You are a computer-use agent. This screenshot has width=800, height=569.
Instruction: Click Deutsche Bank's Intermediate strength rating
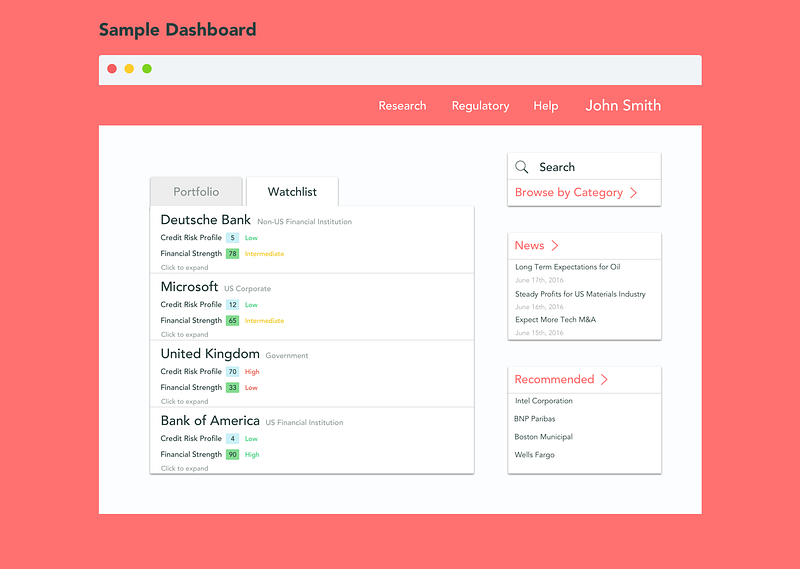point(264,254)
